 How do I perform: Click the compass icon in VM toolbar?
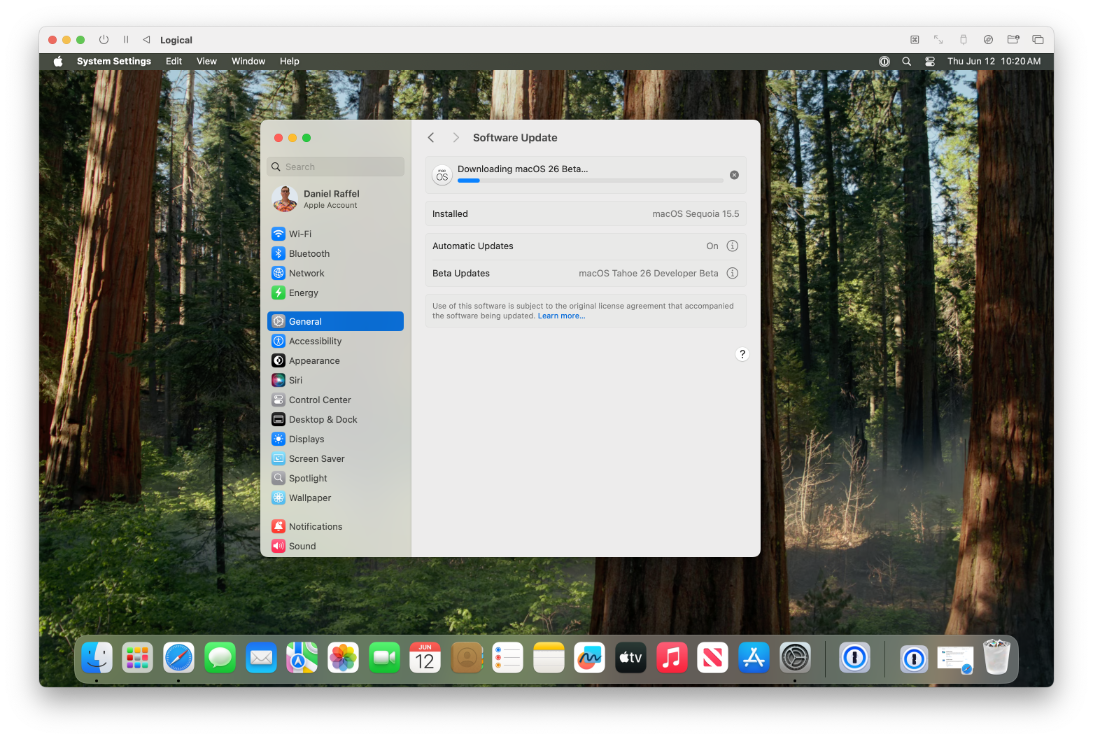click(988, 40)
